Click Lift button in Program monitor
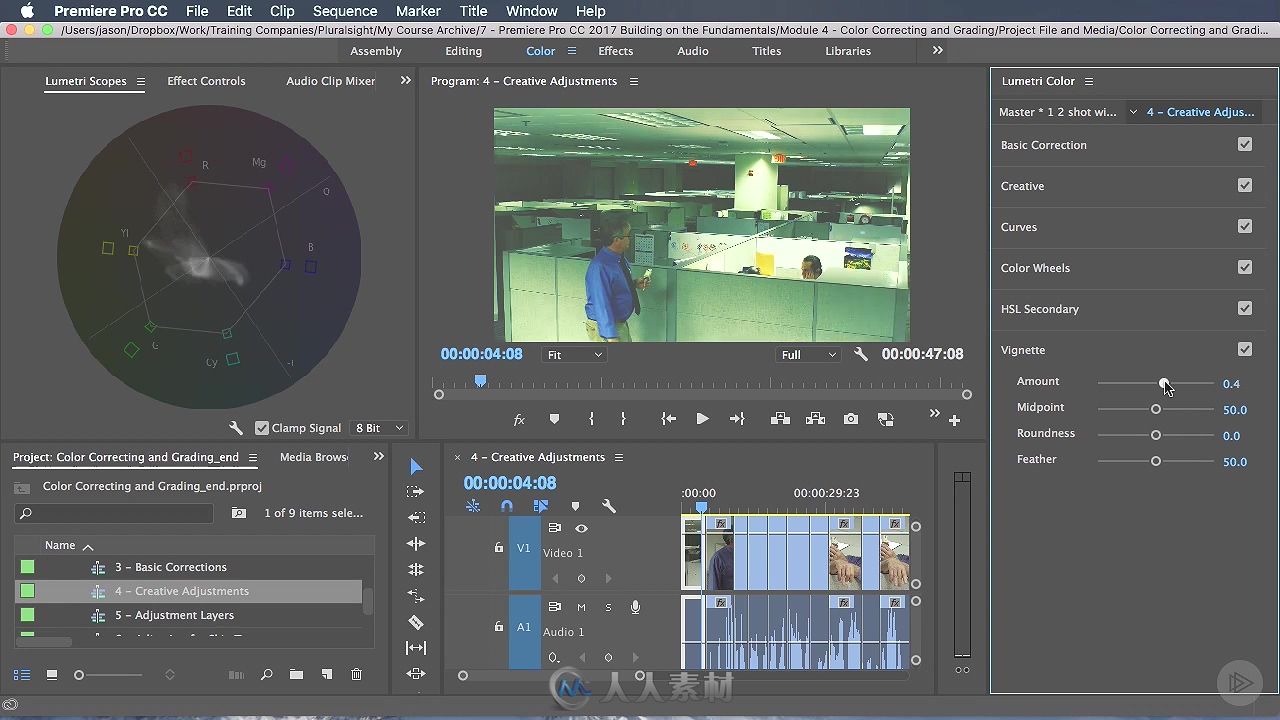Viewport: 1280px width, 720px height. click(x=780, y=419)
